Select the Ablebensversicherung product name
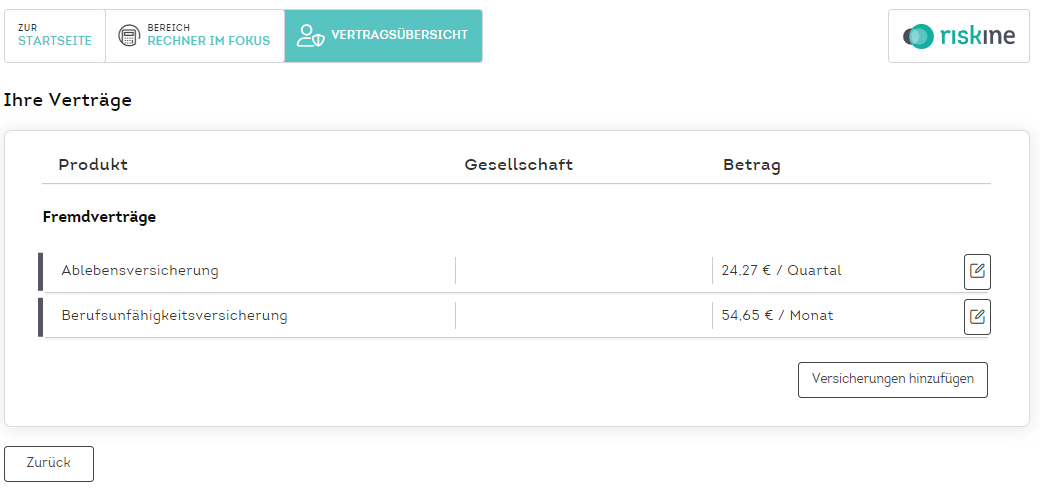 [140, 271]
